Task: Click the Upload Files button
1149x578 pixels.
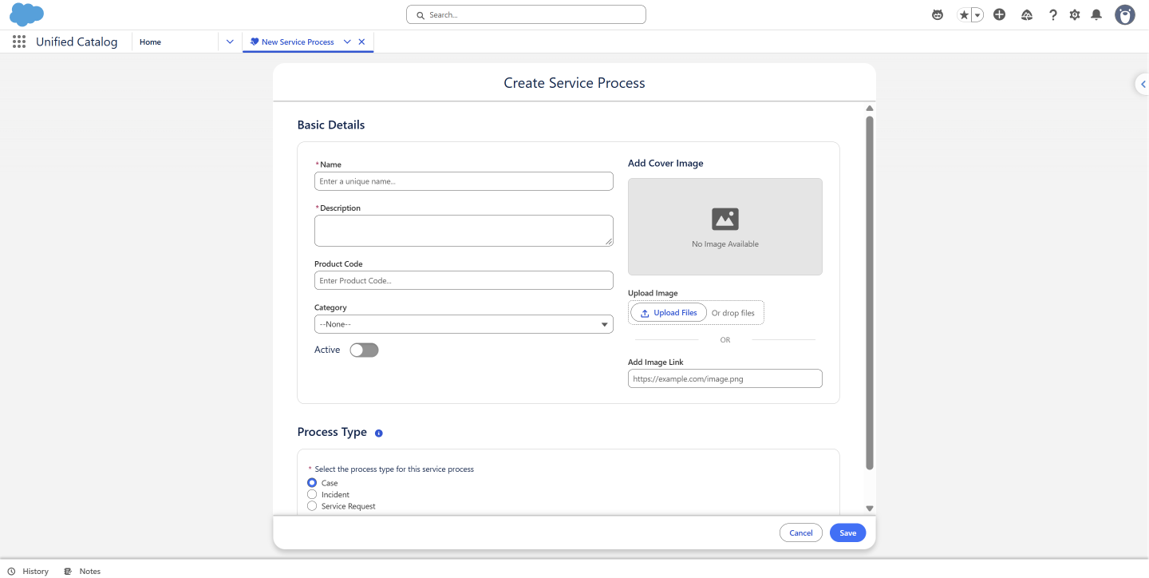Action: point(668,313)
